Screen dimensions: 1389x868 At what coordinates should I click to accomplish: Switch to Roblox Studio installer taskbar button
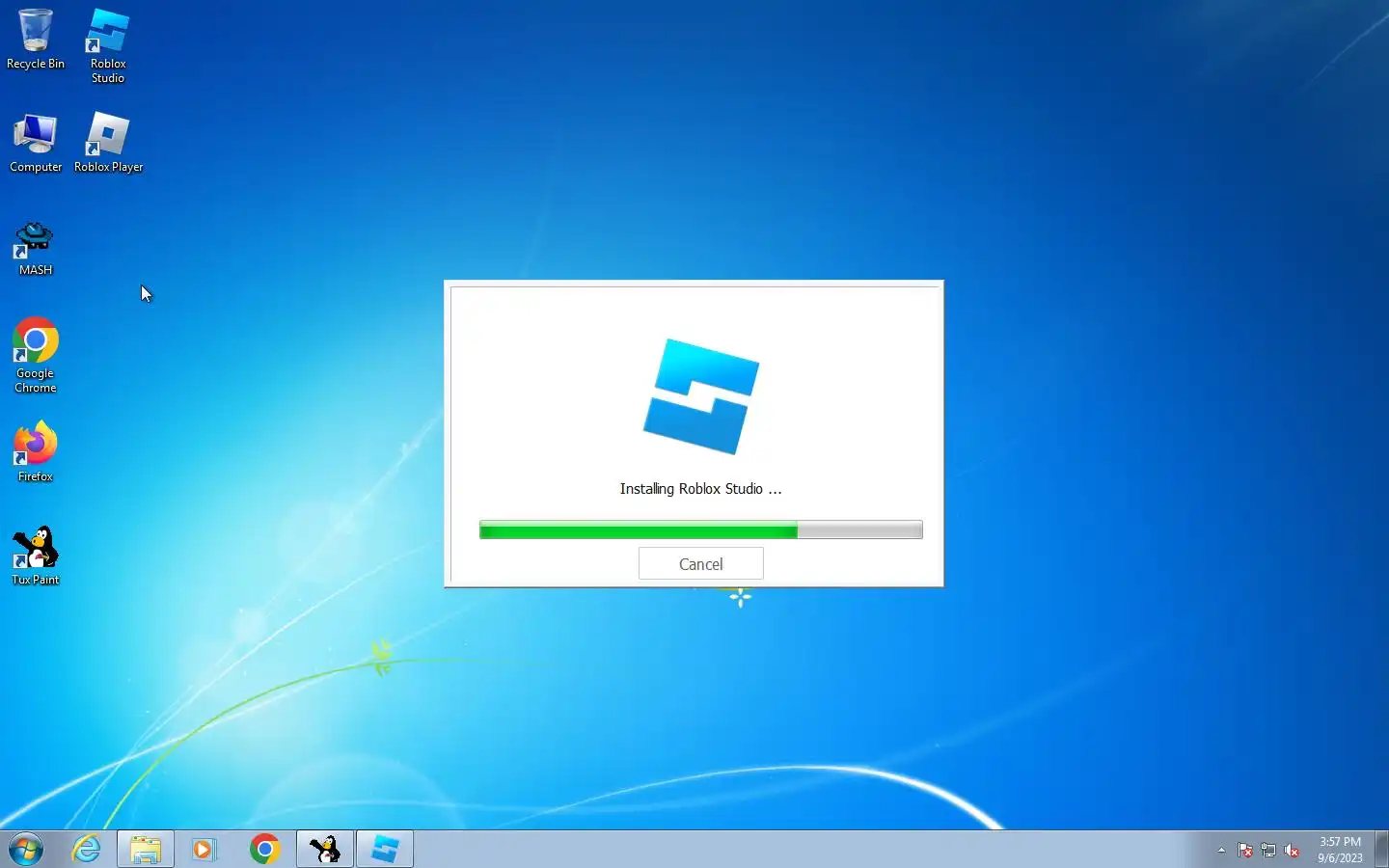(385, 850)
